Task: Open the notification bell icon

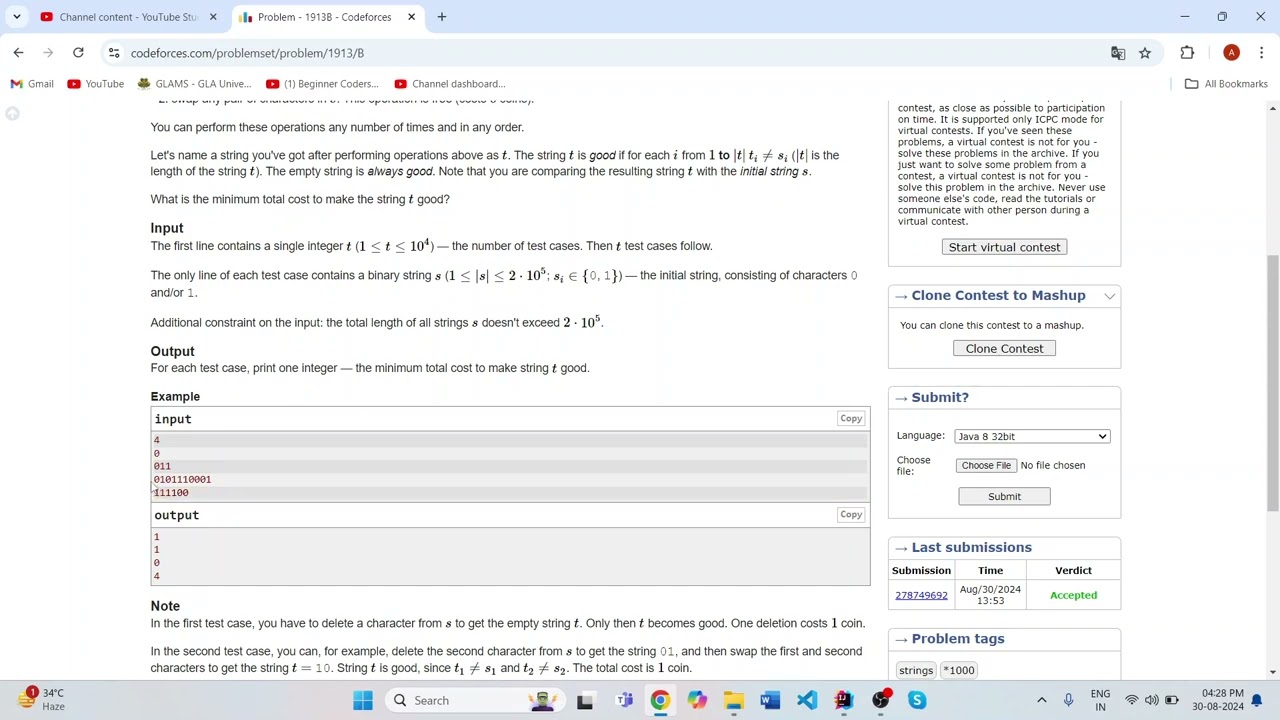Action: [x=1257, y=701]
